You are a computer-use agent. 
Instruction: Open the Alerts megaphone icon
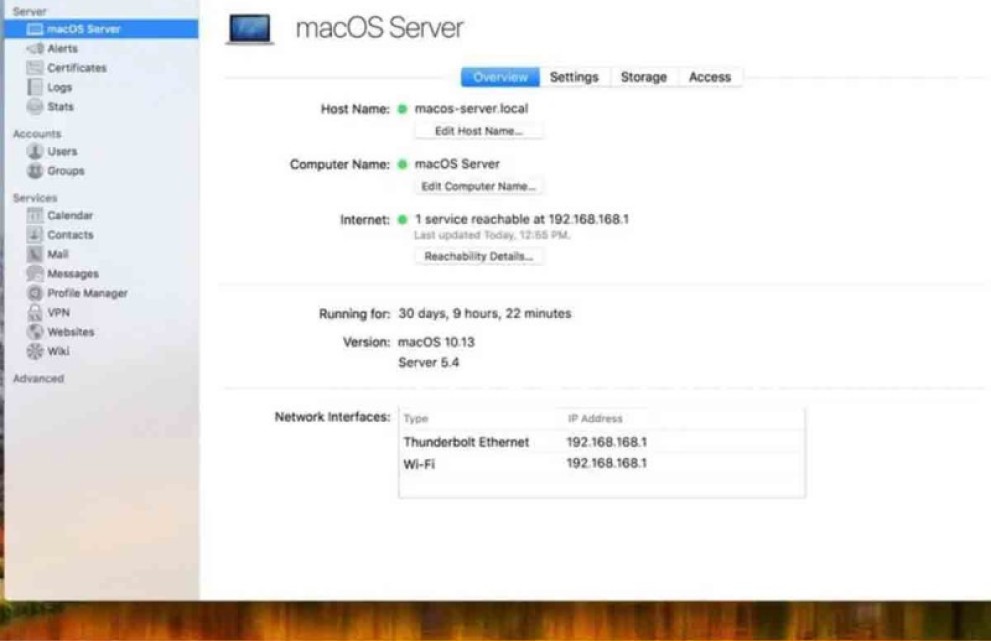tap(35, 49)
